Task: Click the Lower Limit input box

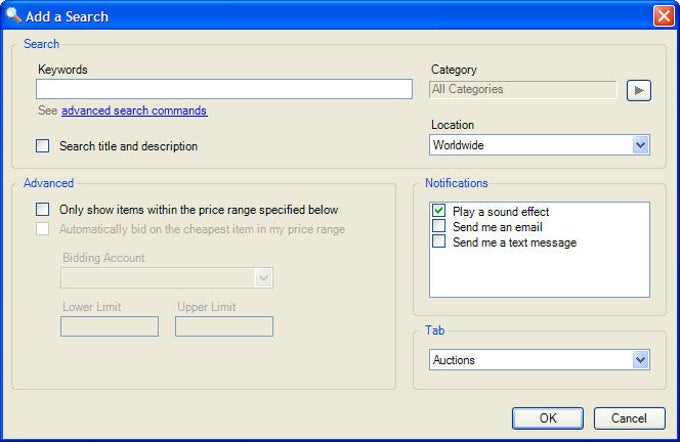Action: (x=109, y=326)
